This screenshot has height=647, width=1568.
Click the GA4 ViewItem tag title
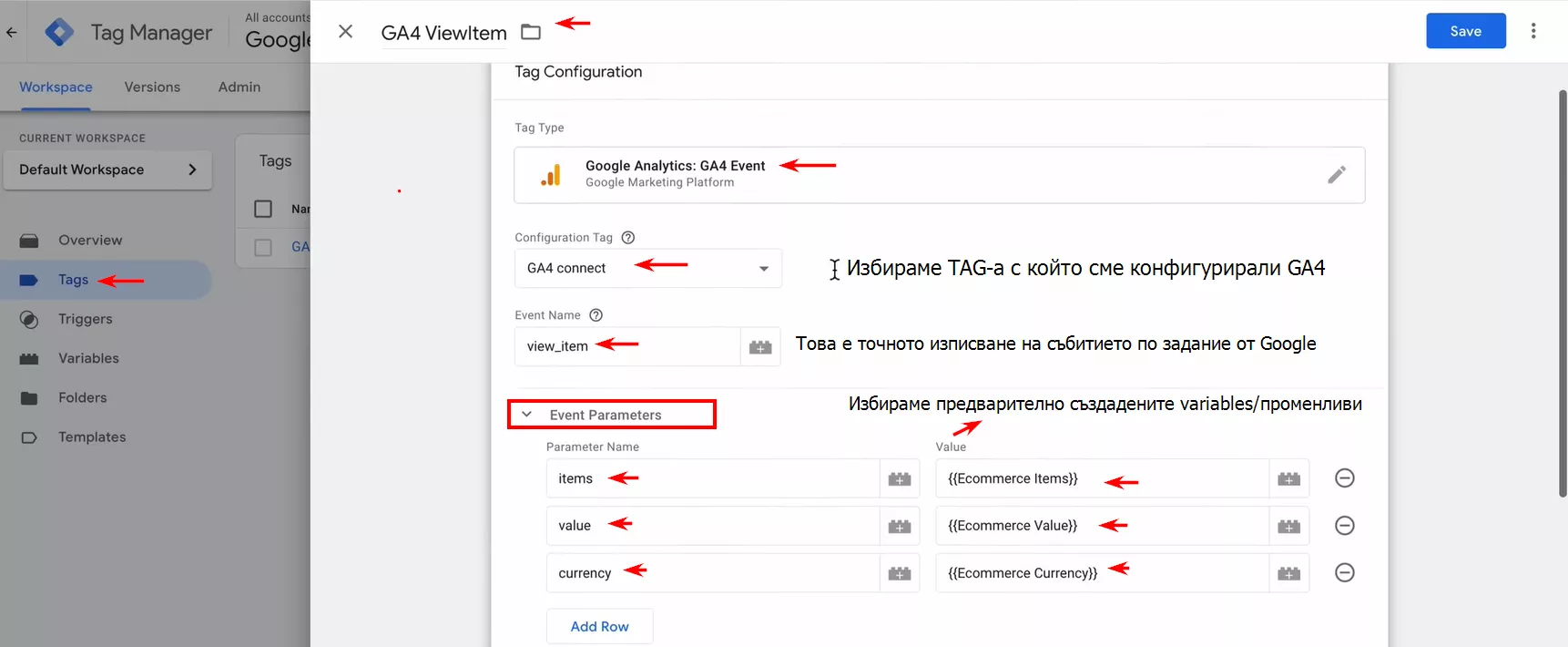pyautogui.click(x=444, y=33)
